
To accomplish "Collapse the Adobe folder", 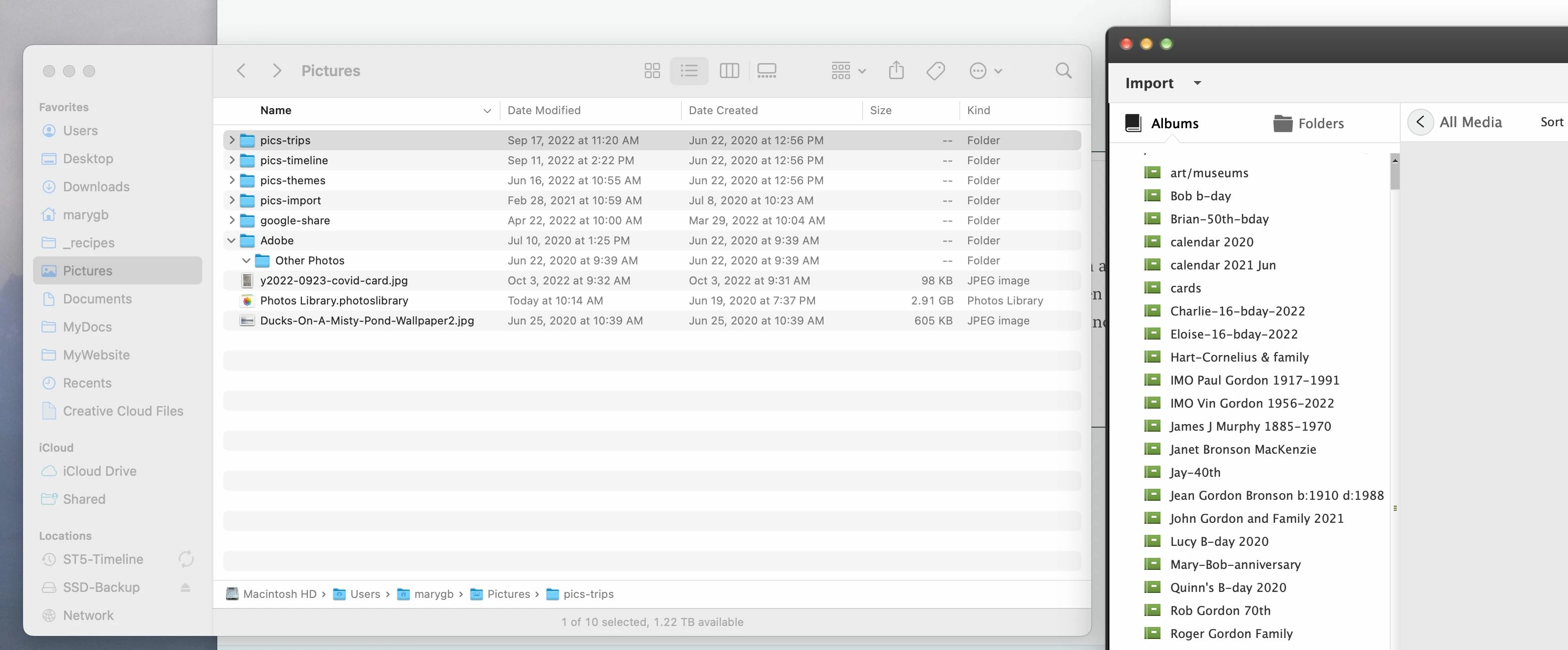I will click(x=231, y=240).
